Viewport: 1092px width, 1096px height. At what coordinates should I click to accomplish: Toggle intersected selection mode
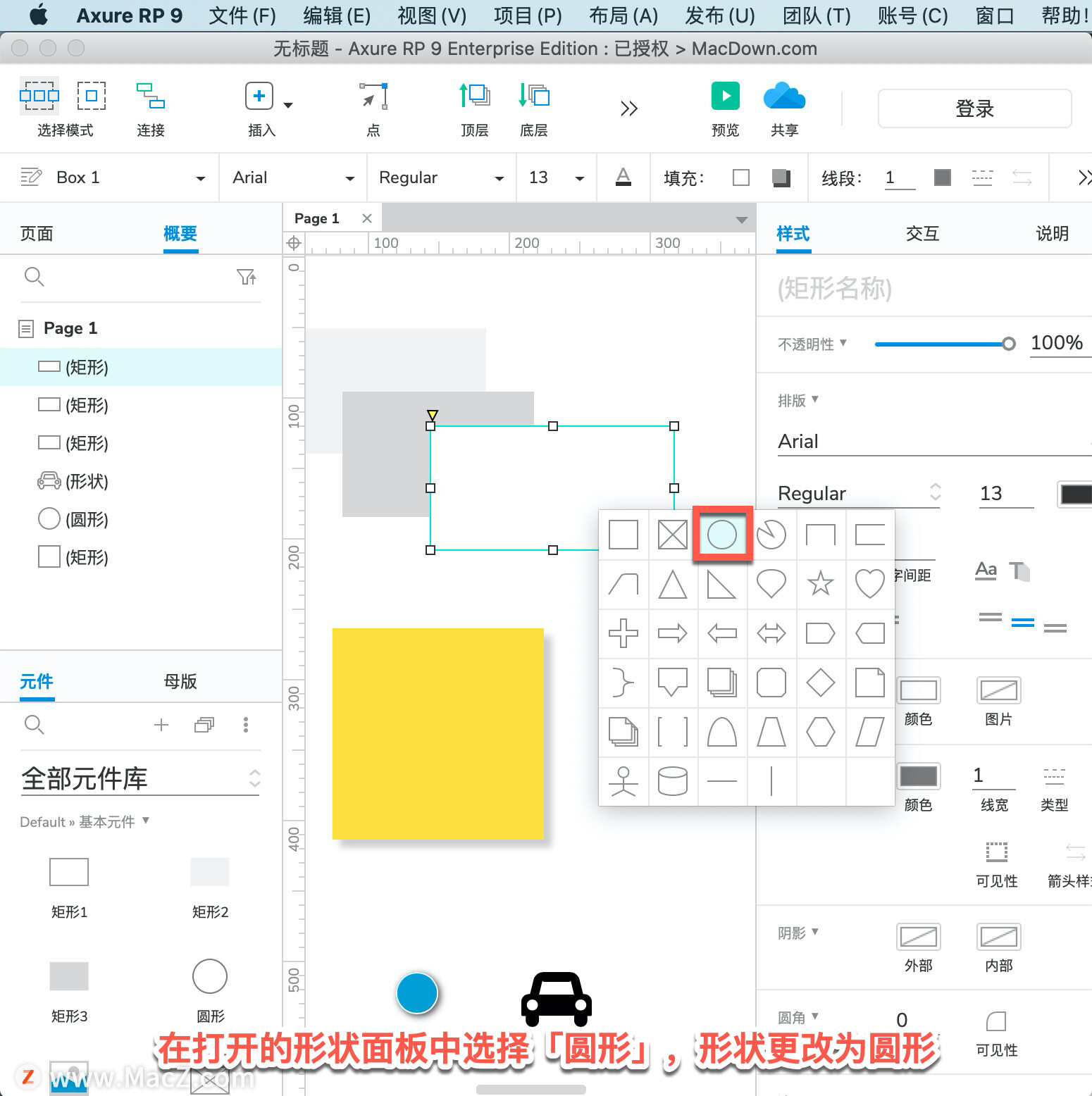pyautogui.click(x=39, y=96)
